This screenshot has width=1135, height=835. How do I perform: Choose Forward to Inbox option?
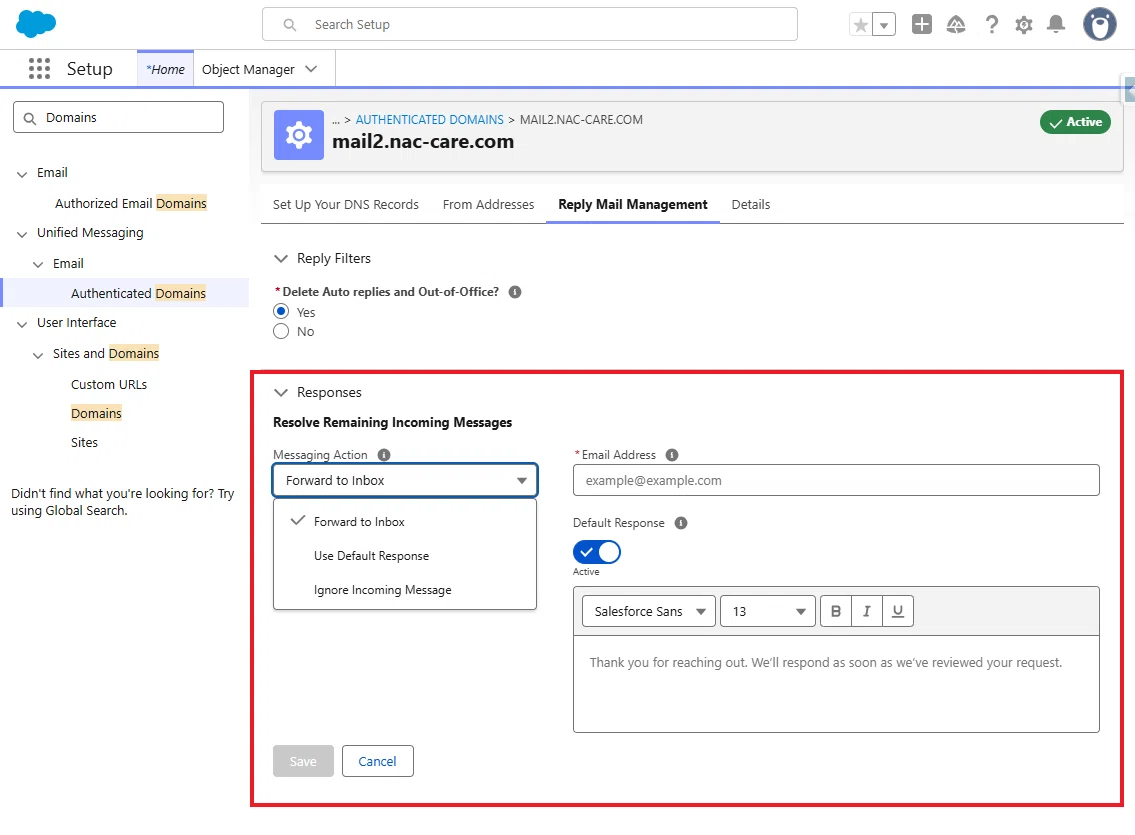pyautogui.click(x=405, y=522)
